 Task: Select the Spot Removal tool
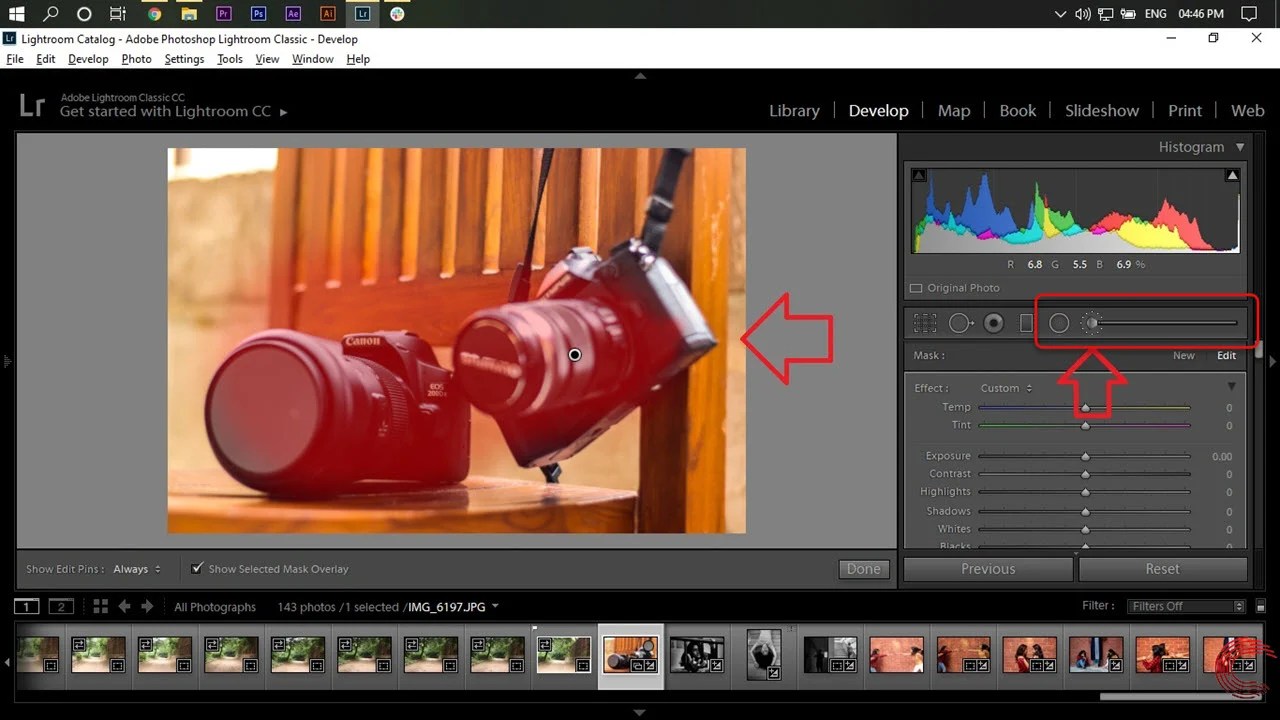coord(961,323)
